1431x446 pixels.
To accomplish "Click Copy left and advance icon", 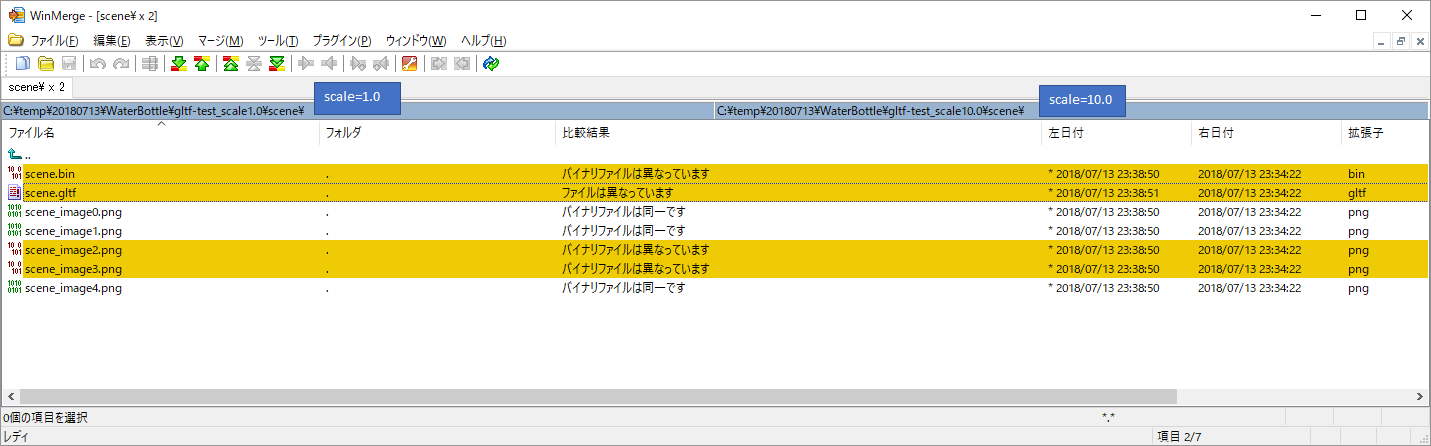I will point(381,64).
